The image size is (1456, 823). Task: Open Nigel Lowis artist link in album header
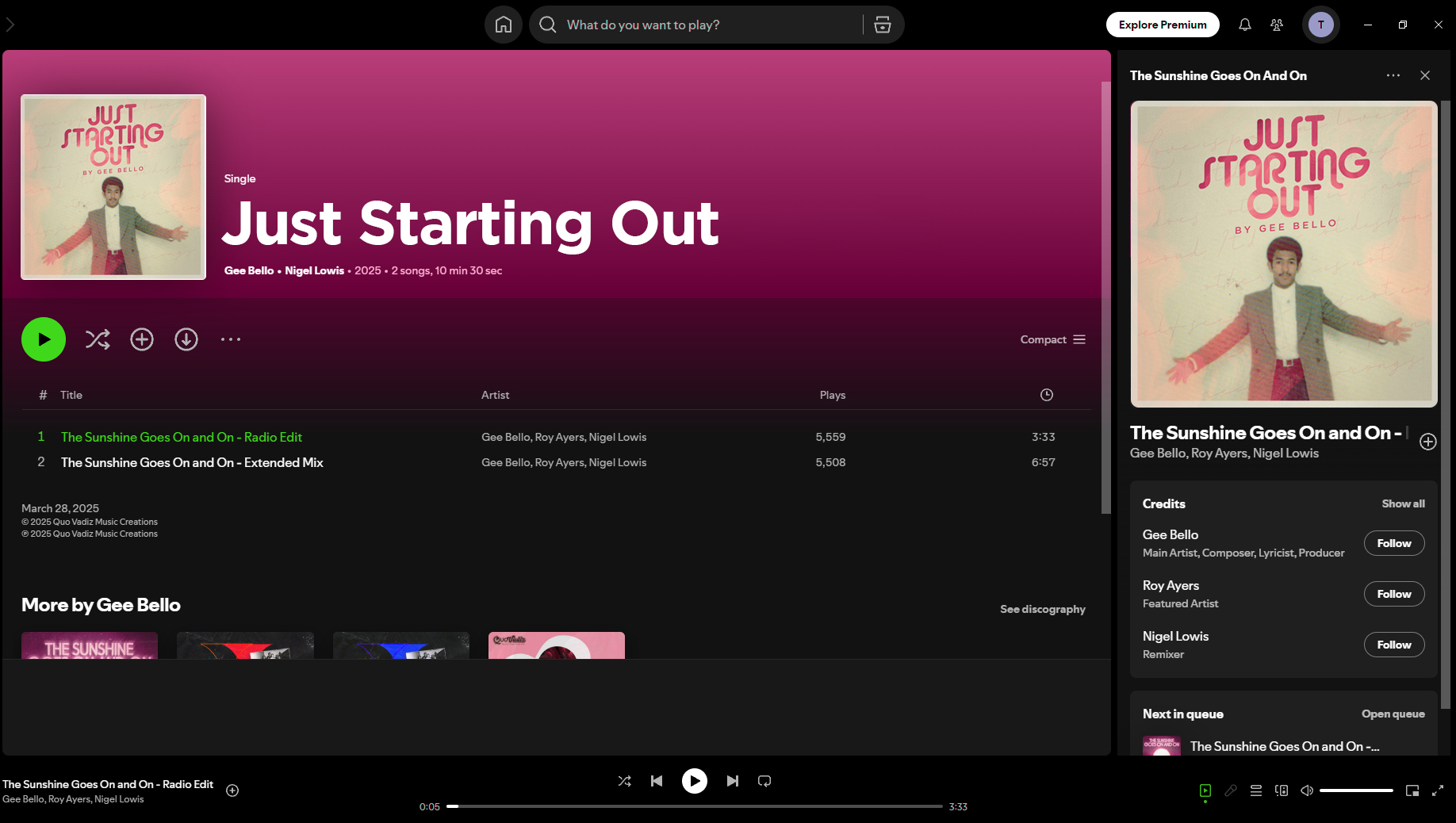pos(314,270)
